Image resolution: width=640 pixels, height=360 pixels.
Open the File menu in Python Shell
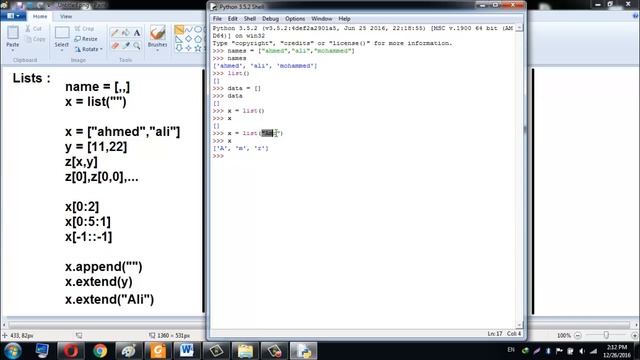click(x=217, y=19)
